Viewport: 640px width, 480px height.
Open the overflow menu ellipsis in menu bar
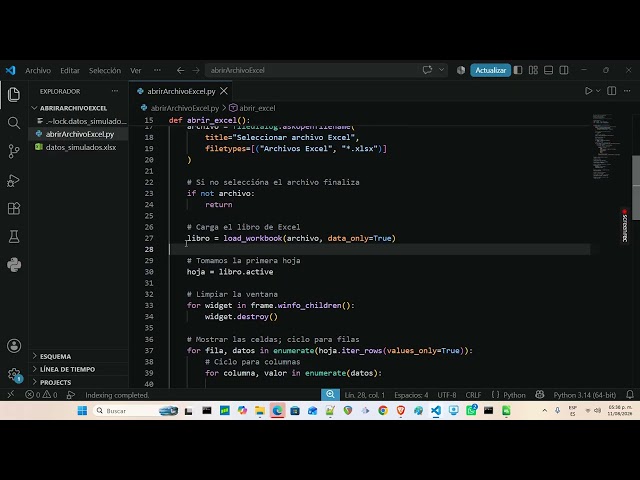tap(157, 70)
